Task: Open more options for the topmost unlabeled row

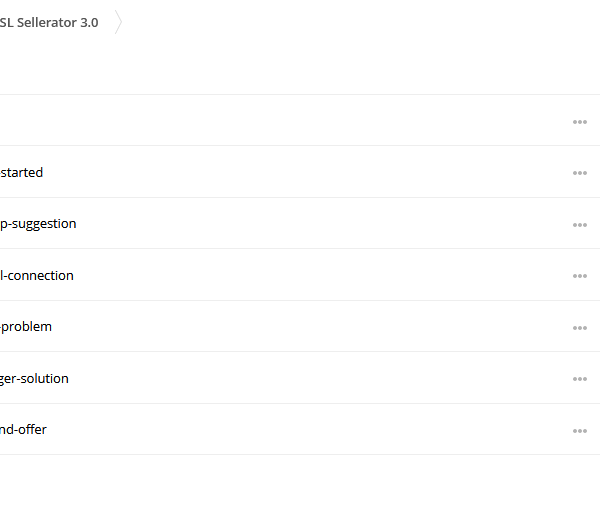Action: pos(580,122)
